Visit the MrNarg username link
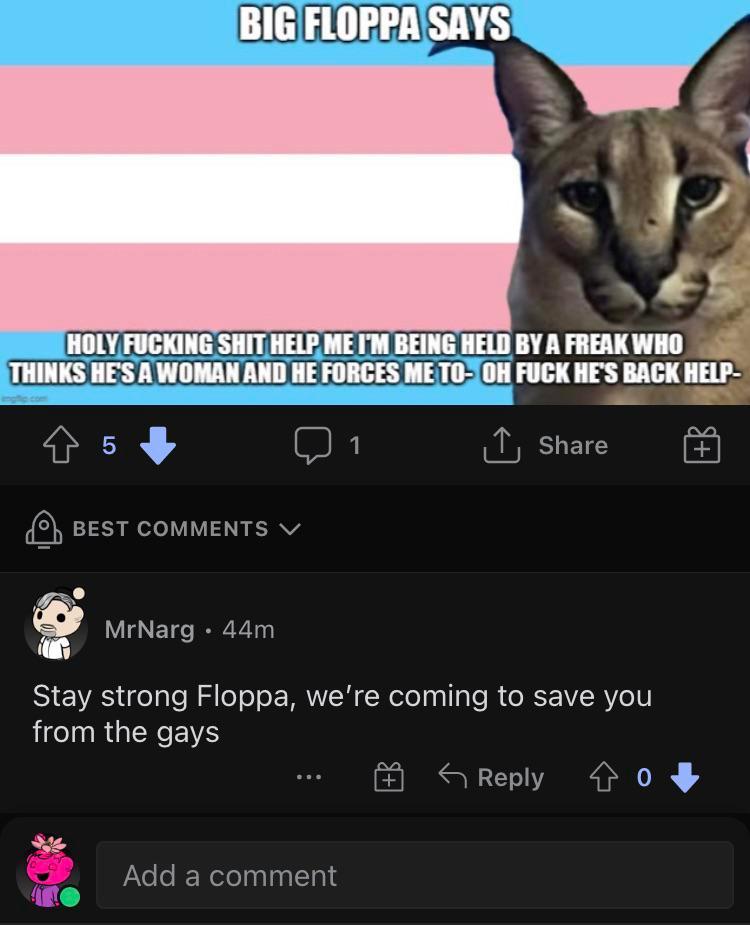Image resolution: width=750 pixels, height=925 pixels. click(x=149, y=629)
